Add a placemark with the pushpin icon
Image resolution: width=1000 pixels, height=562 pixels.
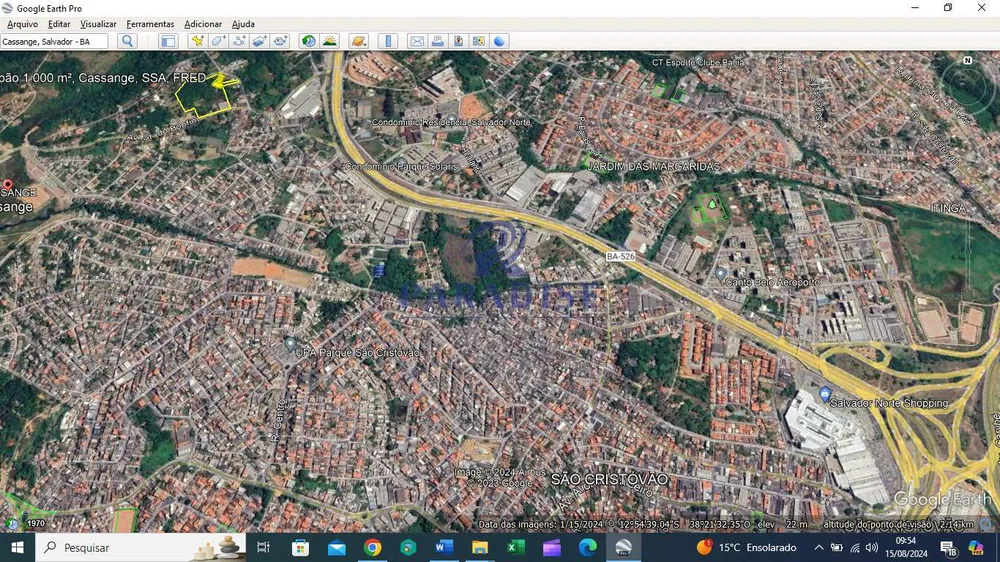coord(198,41)
